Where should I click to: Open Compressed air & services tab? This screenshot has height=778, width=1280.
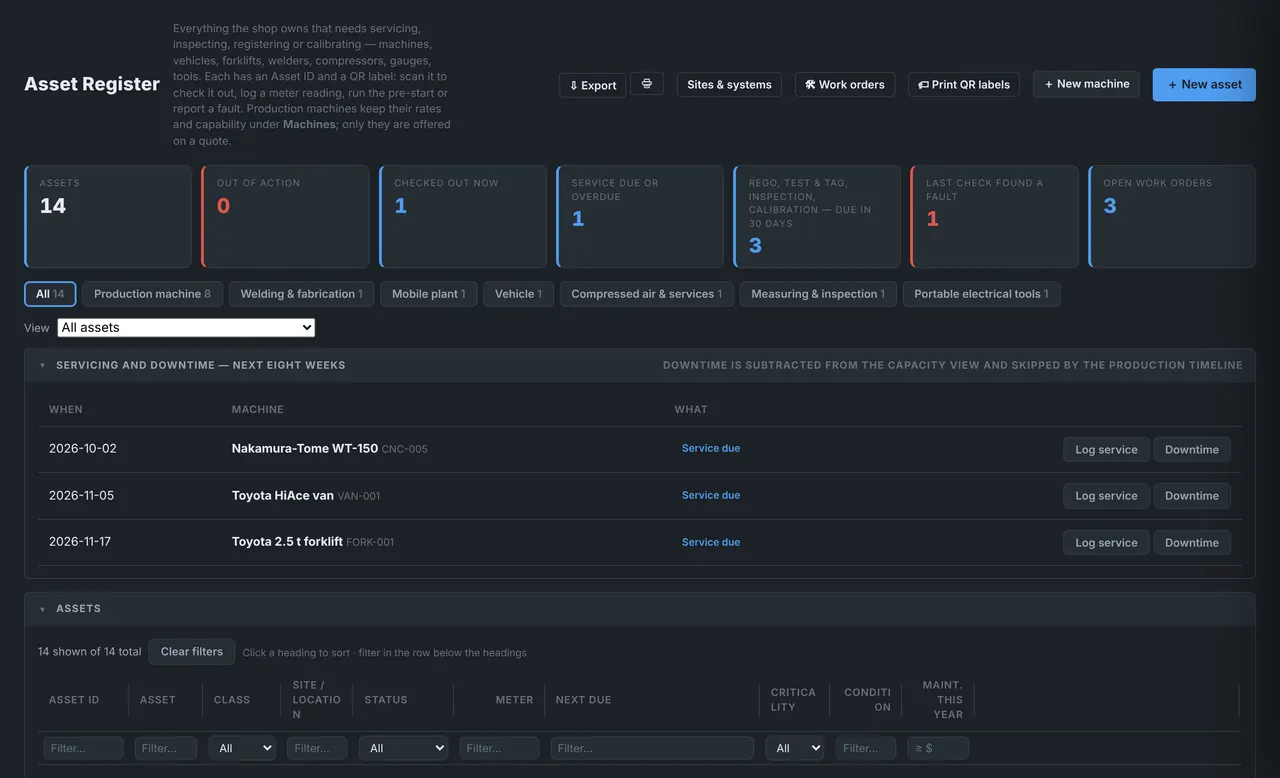click(x=647, y=294)
